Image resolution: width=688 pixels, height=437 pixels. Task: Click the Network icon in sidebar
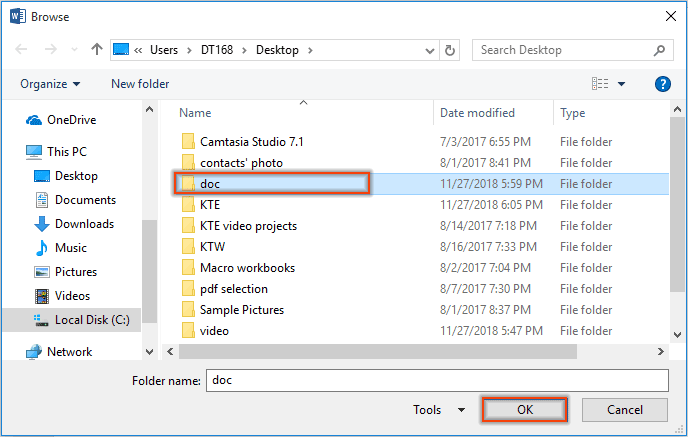pyautogui.click(x=35, y=352)
